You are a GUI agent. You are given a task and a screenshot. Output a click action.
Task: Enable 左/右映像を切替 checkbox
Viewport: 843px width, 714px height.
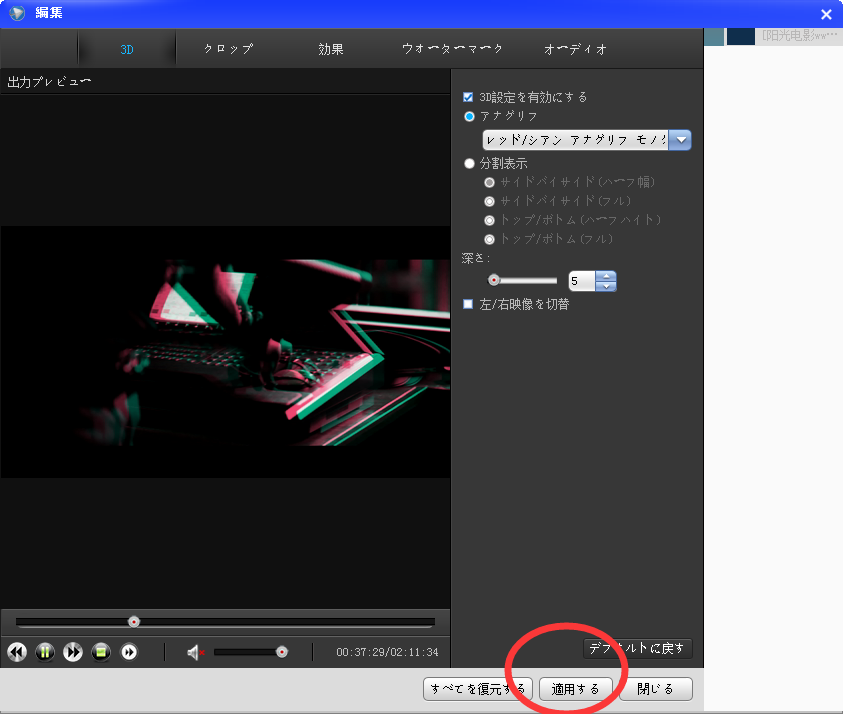(x=468, y=304)
